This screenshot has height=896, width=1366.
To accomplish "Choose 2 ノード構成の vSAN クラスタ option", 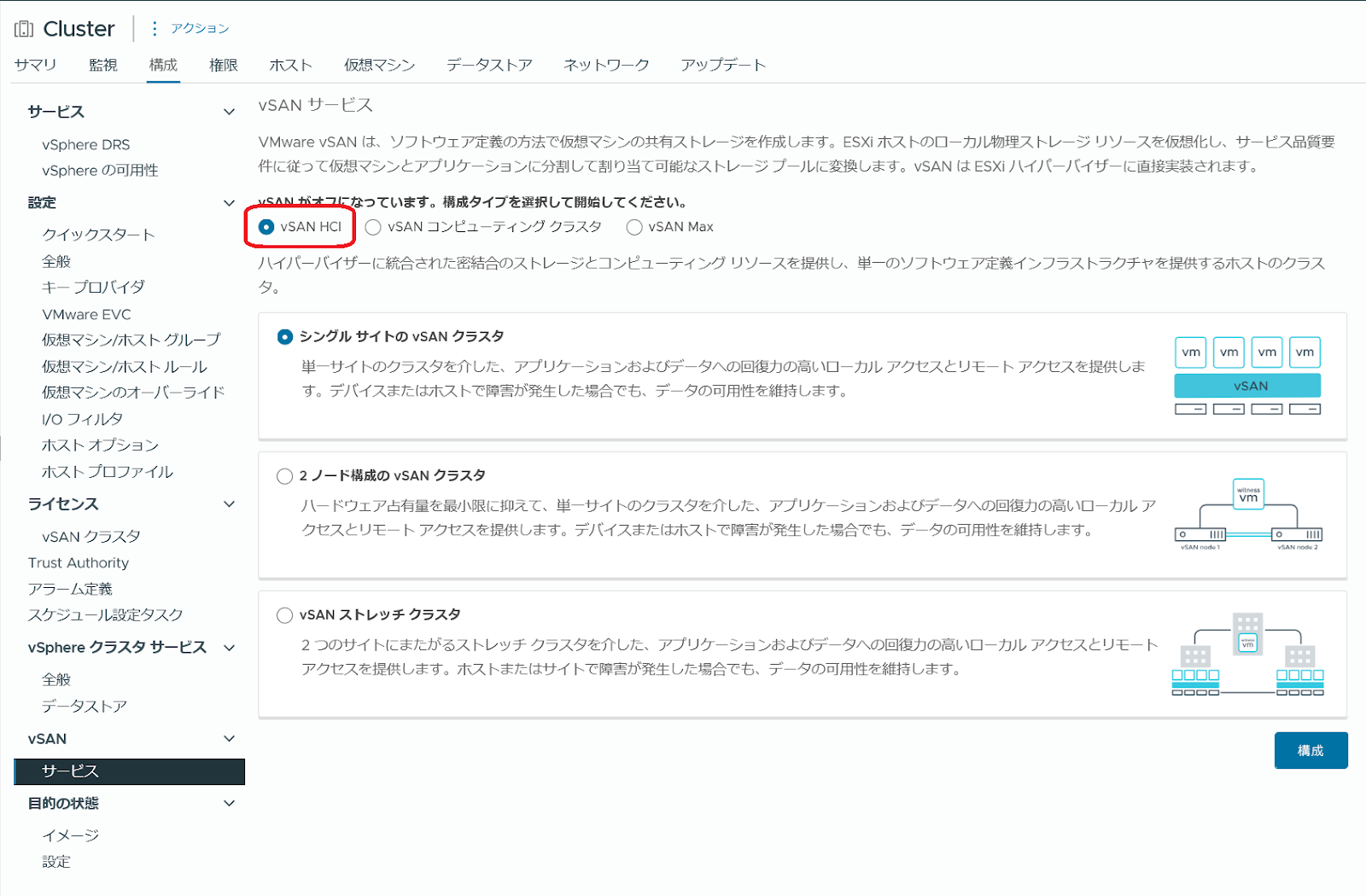I will tap(285, 476).
